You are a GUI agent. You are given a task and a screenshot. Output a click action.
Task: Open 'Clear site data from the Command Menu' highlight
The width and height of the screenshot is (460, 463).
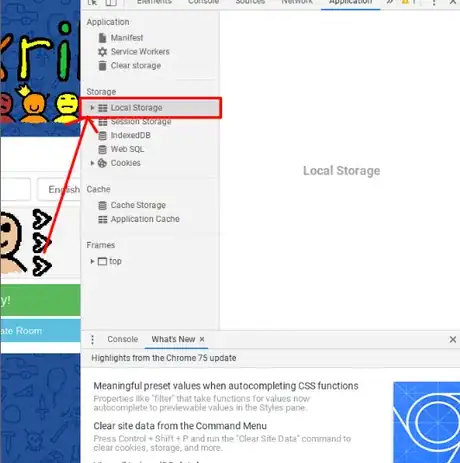[x=180, y=426]
